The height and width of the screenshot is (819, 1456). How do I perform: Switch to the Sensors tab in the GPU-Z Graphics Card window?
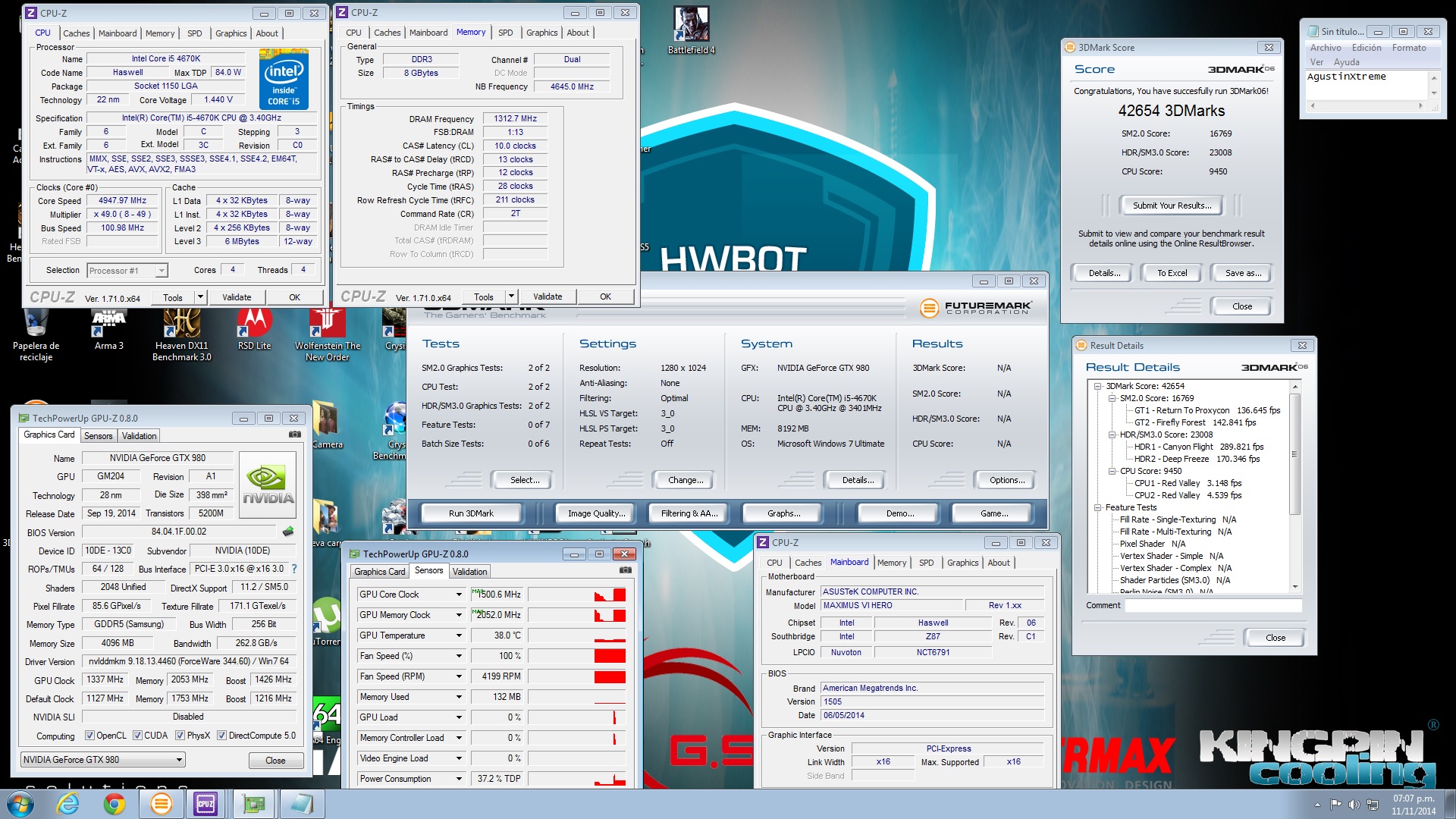[x=98, y=436]
